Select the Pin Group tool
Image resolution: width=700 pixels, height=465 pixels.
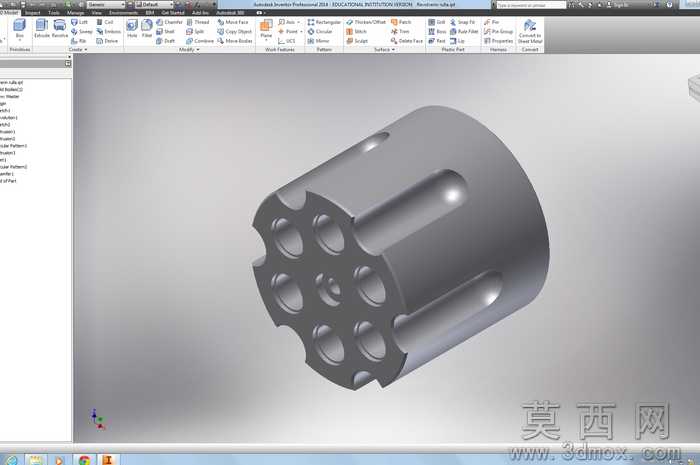click(499, 32)
